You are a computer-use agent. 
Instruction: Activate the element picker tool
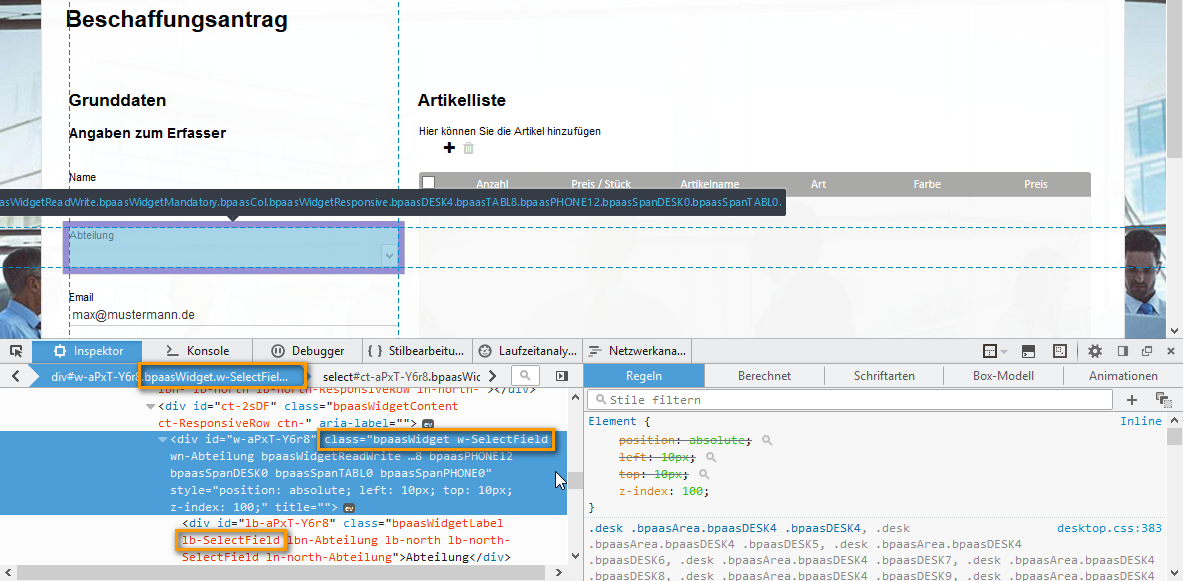(x=16, y=351)
